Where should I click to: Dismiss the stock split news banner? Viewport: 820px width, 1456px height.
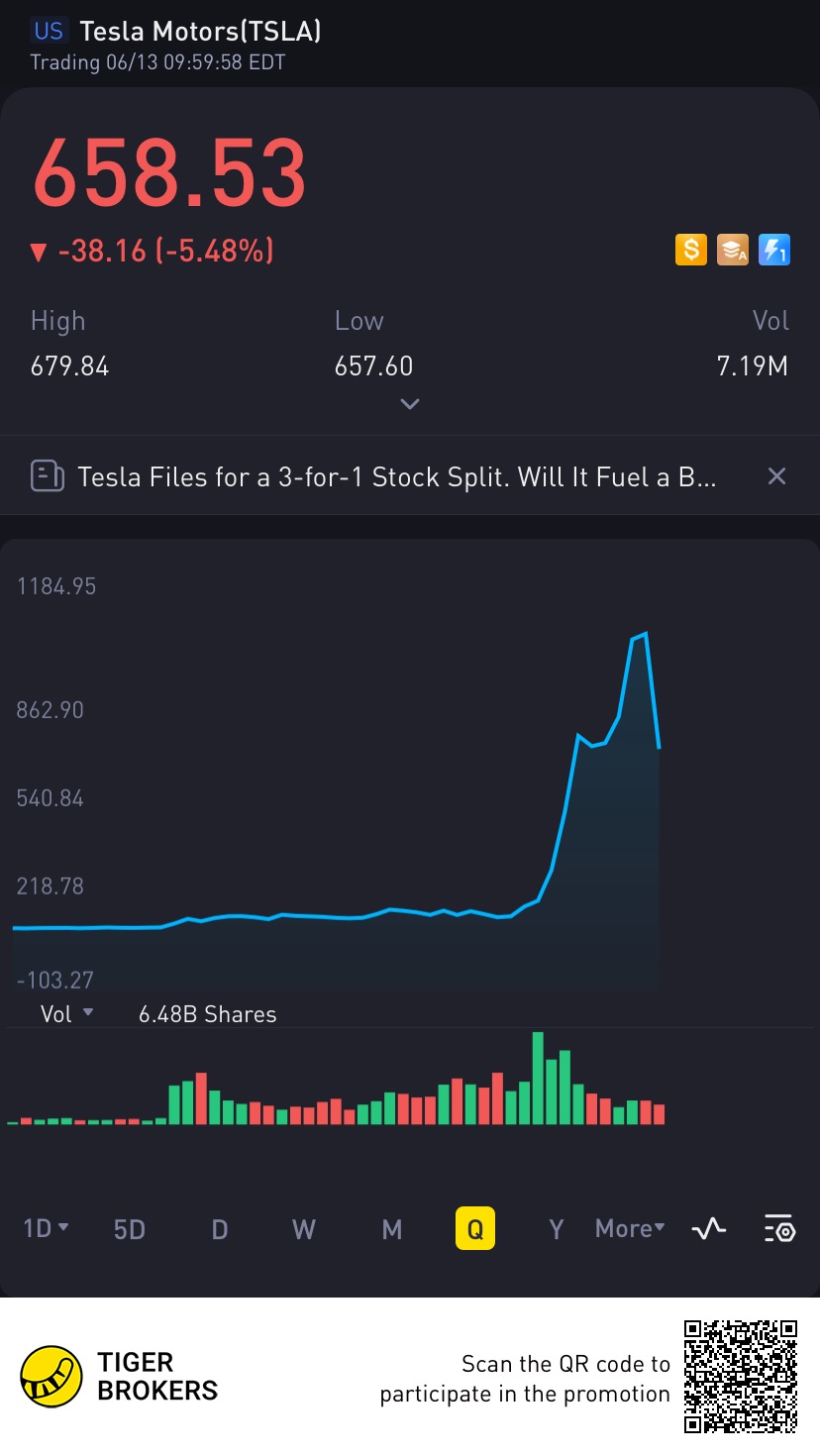coord(776,476)
